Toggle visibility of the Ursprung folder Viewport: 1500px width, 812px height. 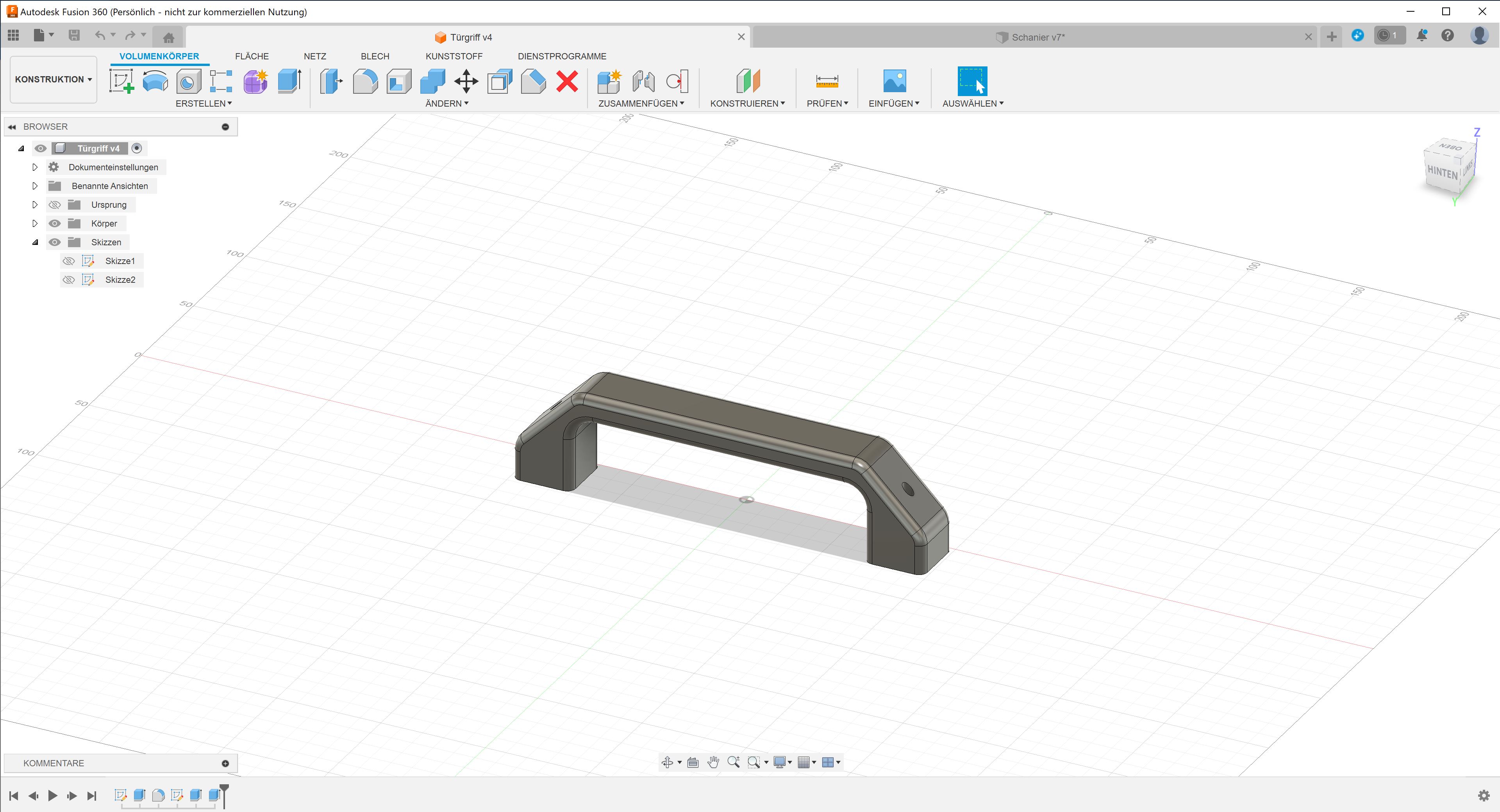tap(55, 205)
